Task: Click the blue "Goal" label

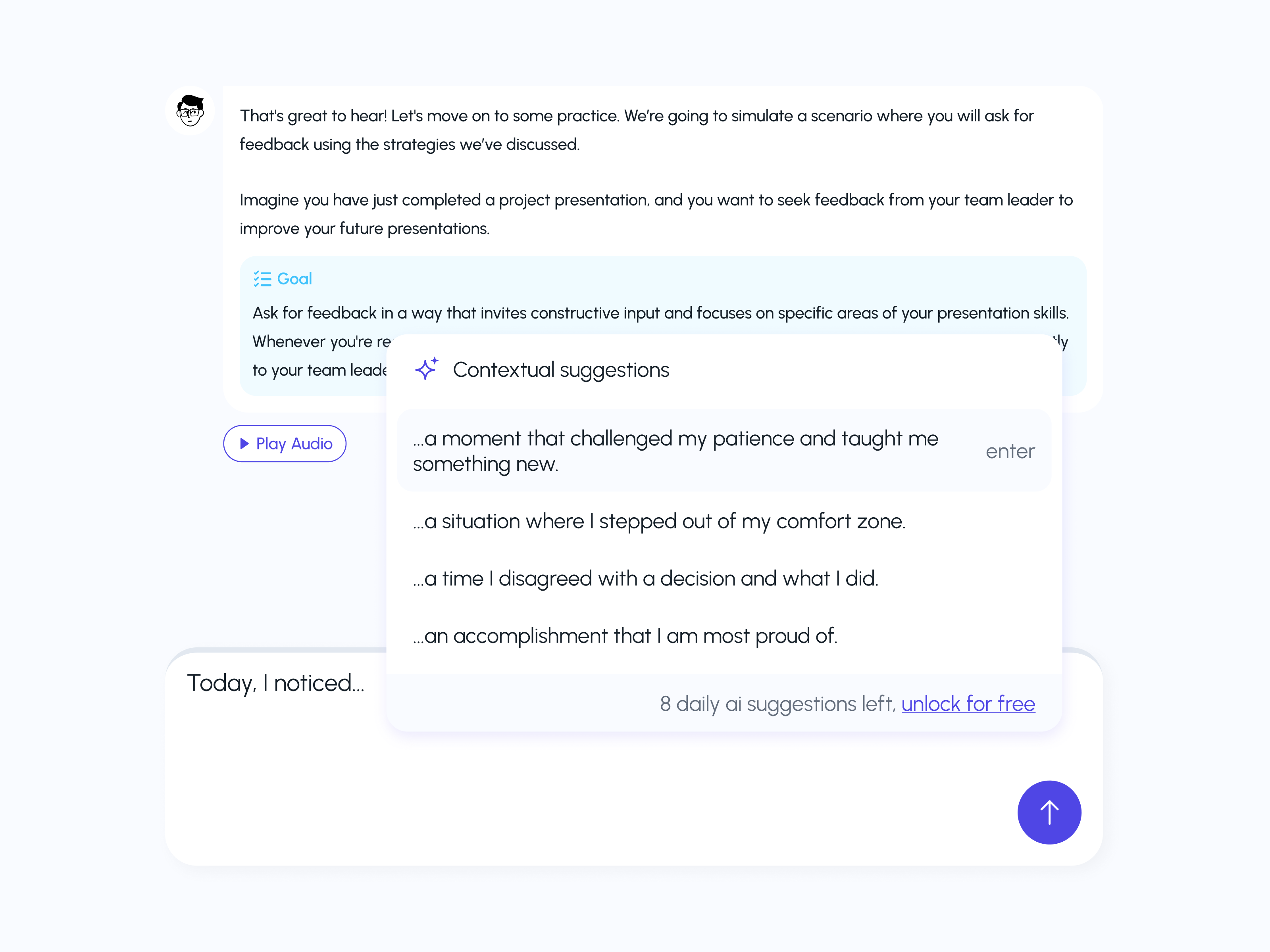Action: (x=294, y=279)
